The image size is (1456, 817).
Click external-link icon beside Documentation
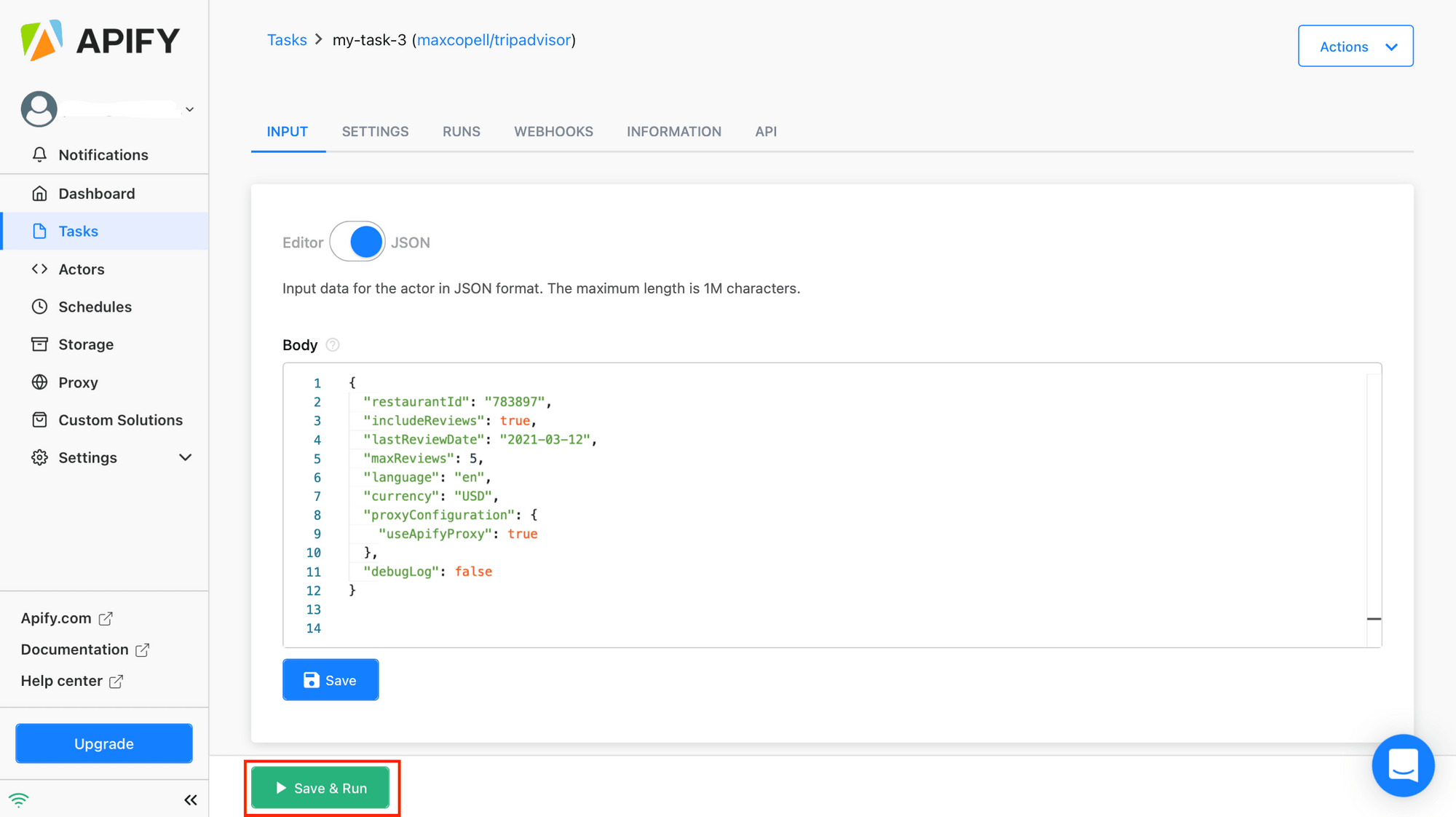tap(143, 650)
